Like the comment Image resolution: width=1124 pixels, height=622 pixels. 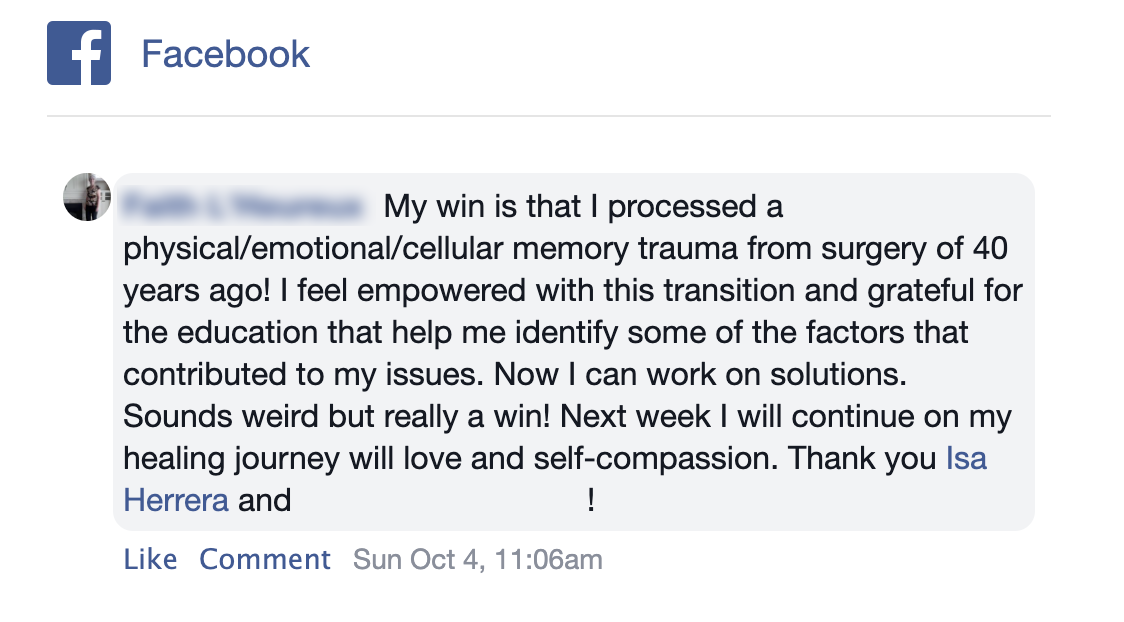150,559
